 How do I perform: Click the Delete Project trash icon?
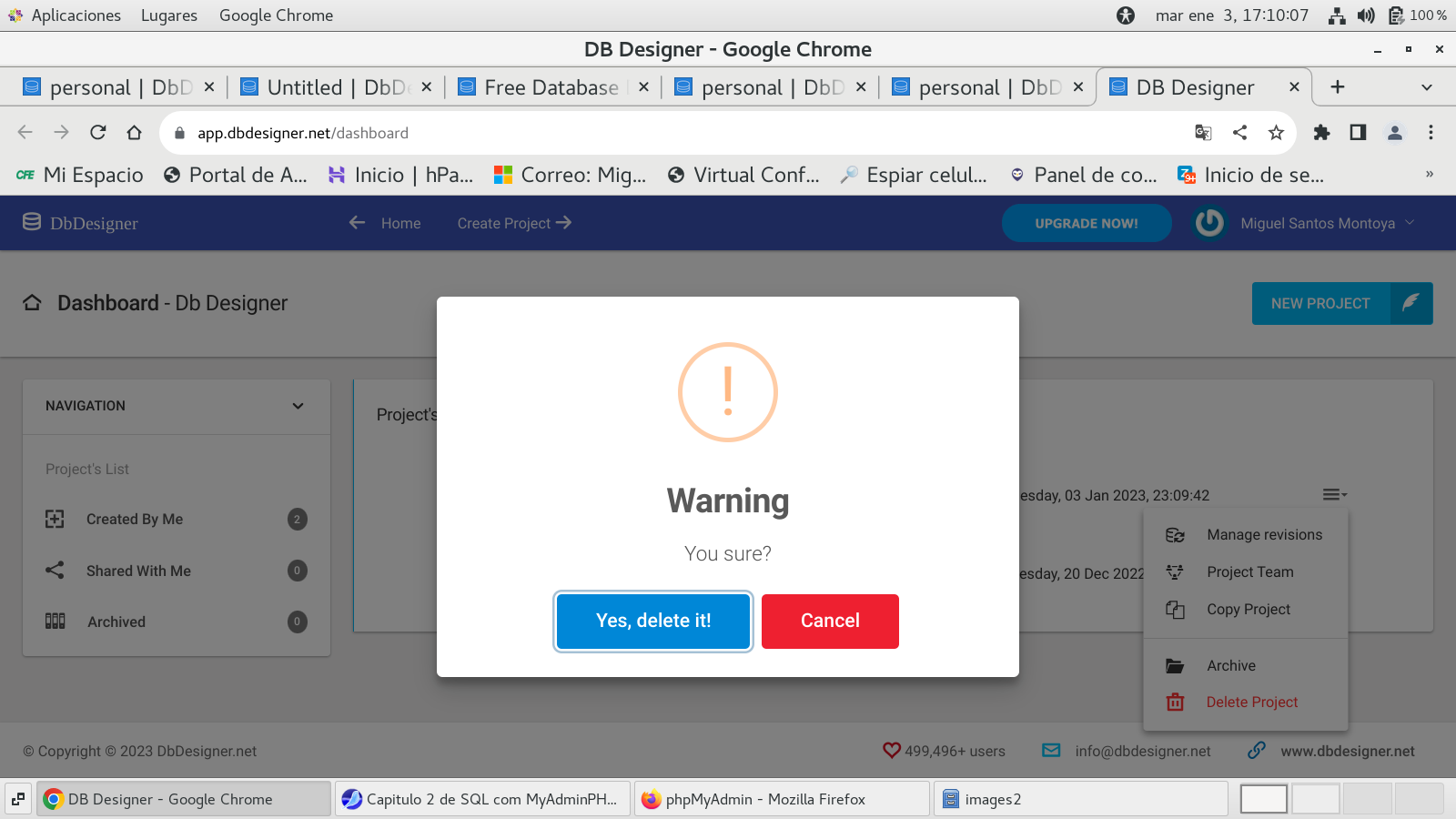[1175, 703]
